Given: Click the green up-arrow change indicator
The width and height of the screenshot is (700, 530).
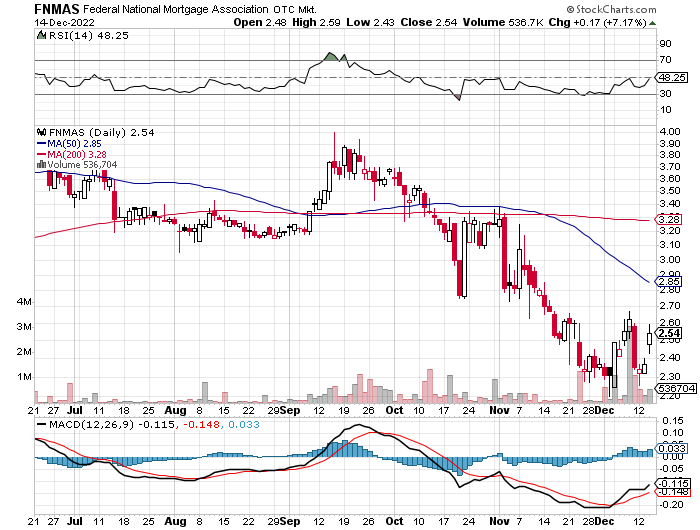Looking at the screenshot, I should [x=652, y=23].
